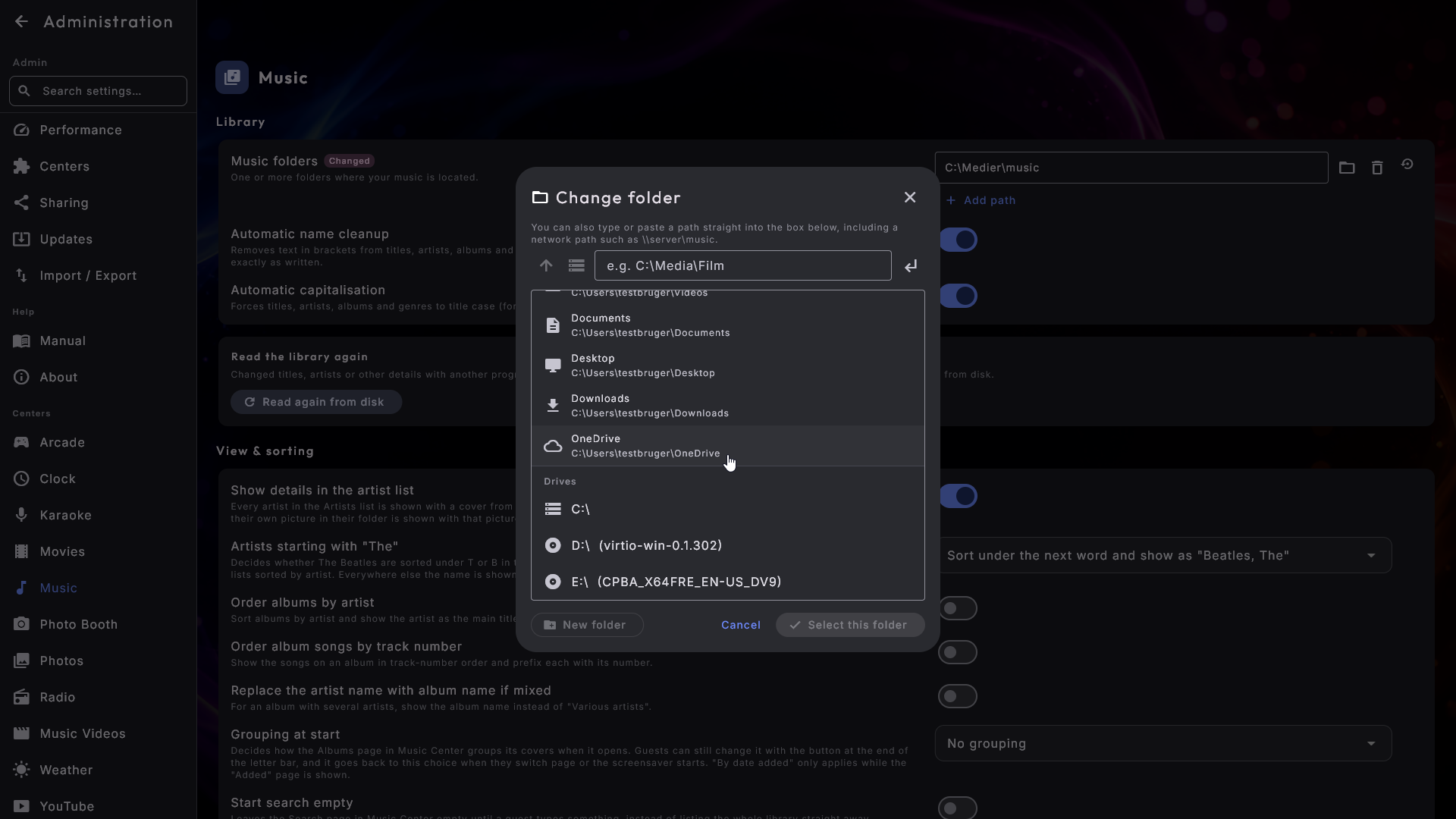Select the Documents folder entry

[x=728, y=325]
